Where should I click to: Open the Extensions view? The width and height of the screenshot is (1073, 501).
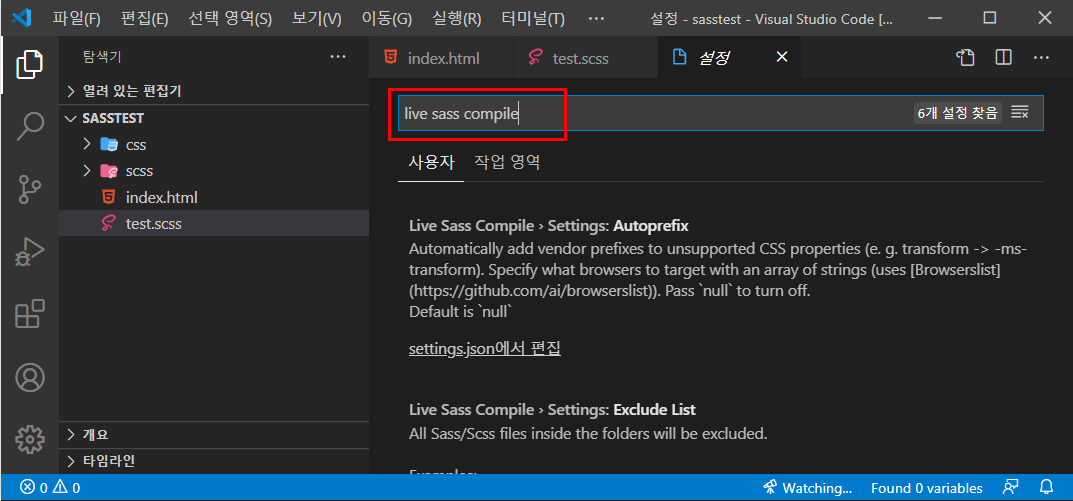(29, 314)
